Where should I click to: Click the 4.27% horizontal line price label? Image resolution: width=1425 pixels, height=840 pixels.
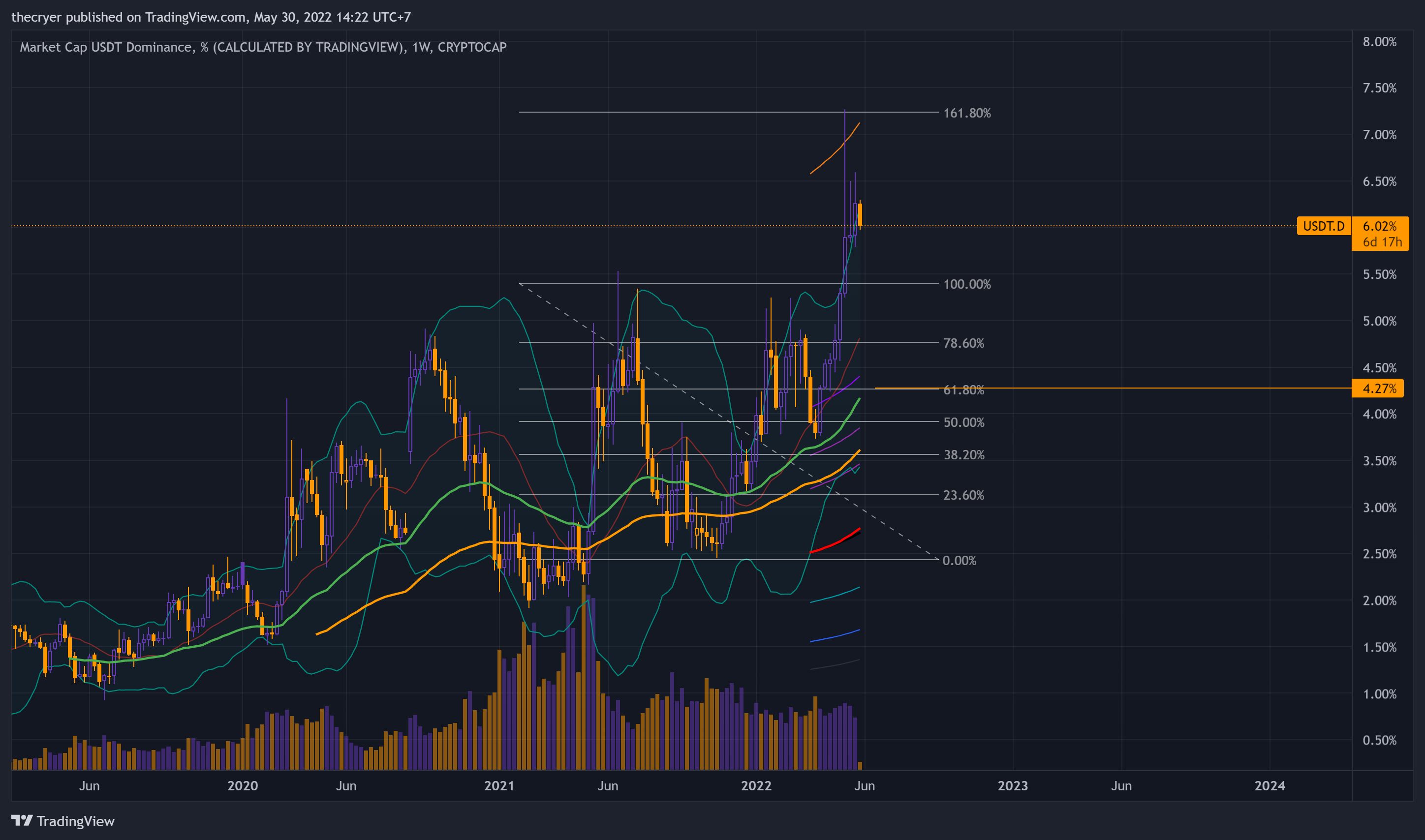click(1379, 389)
